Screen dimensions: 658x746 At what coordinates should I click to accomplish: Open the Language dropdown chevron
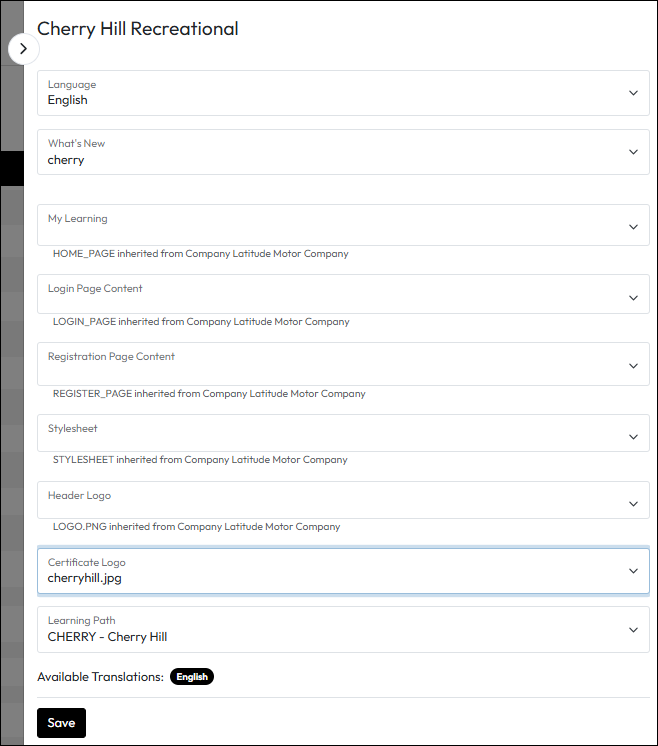click(633, 93)
